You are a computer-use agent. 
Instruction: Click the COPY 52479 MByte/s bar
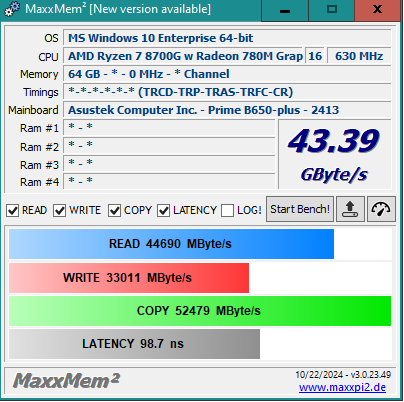pos(200,311)
